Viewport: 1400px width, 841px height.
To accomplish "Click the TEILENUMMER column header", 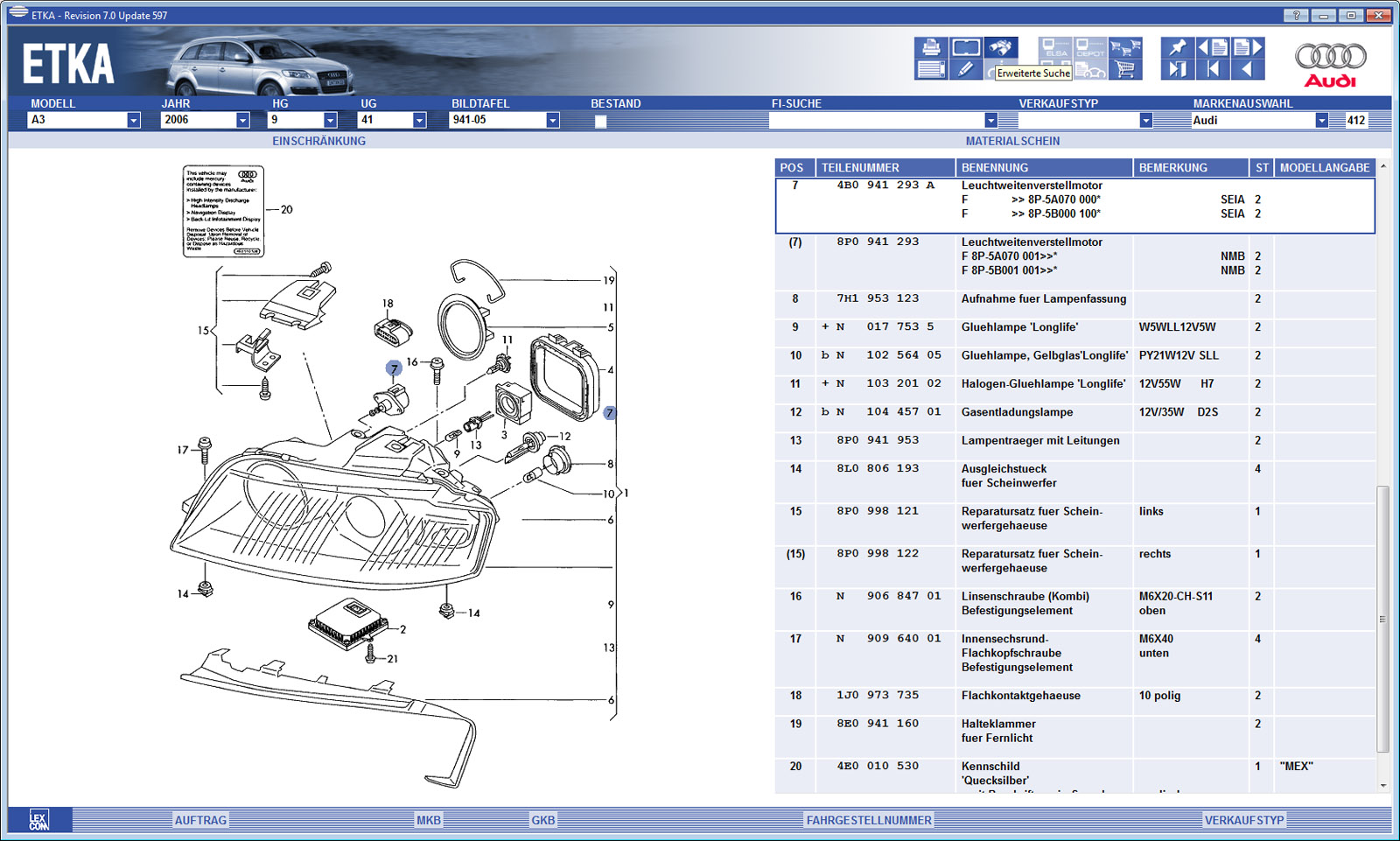I will (x=885, y=167).
